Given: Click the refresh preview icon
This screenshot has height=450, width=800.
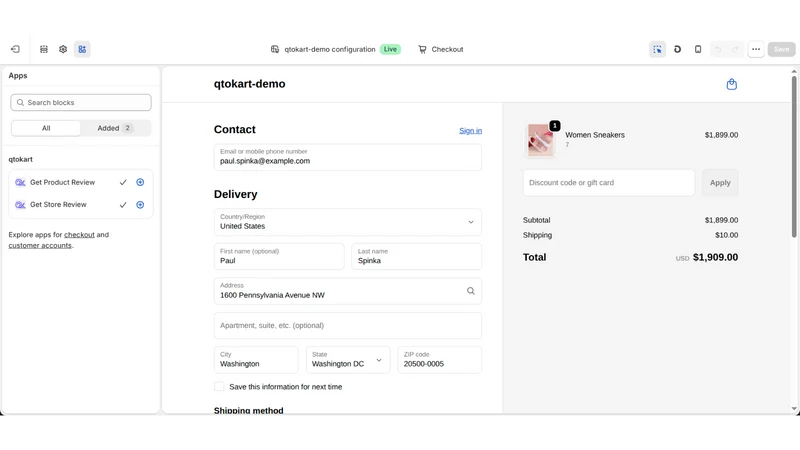Looking at the screenshot, I should 678,49.
